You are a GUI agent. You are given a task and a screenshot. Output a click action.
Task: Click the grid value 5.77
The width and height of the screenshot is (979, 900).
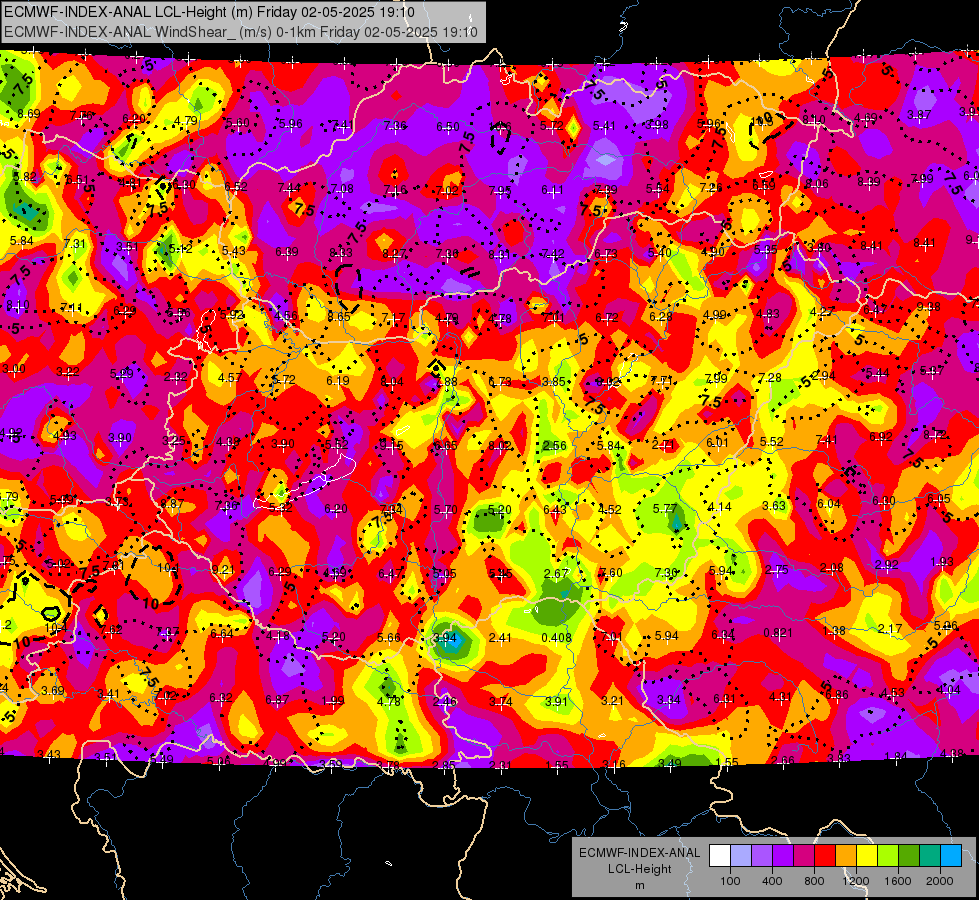tap(665, 509)
